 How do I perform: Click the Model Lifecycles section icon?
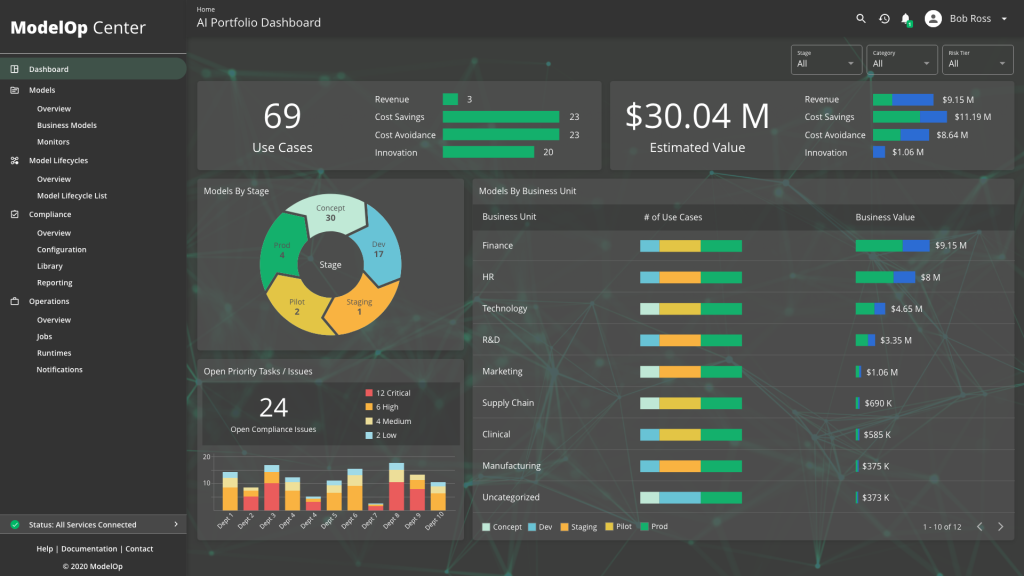point(15,160)
